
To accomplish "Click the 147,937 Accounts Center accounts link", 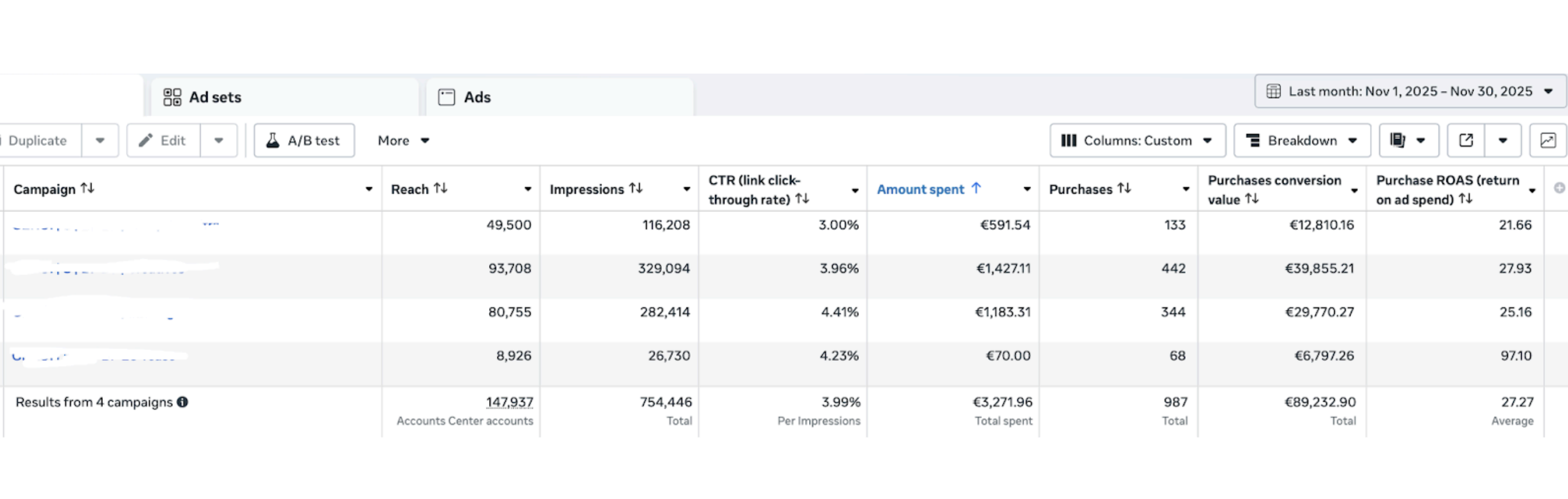I will [x=509, y=402].
